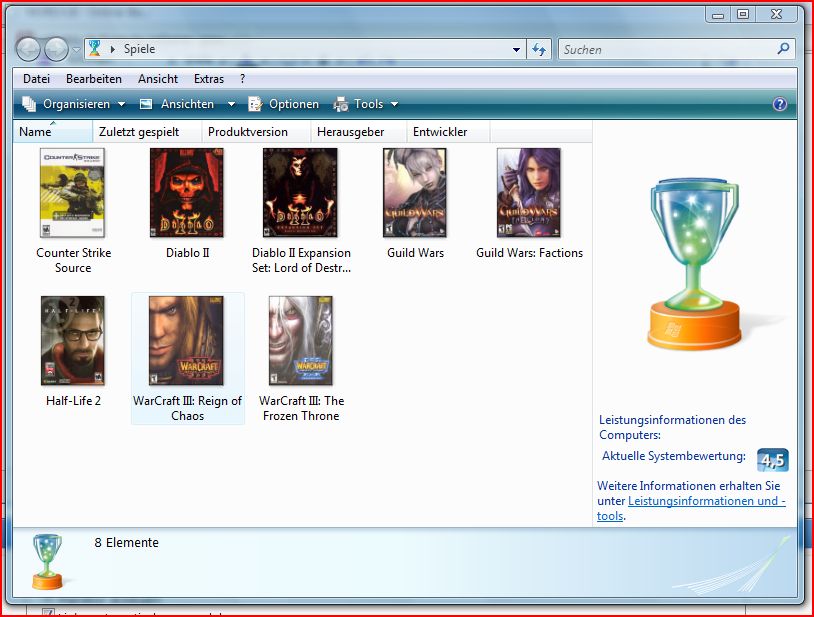The image size is (814, 617).
Task: Sort by the Name column header
Action: 53,132
